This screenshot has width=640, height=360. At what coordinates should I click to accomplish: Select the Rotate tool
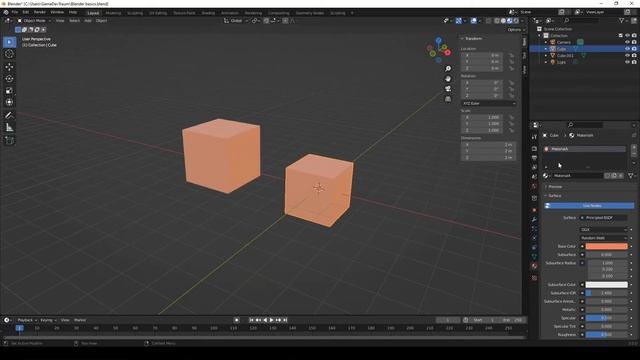click(9, 78)
